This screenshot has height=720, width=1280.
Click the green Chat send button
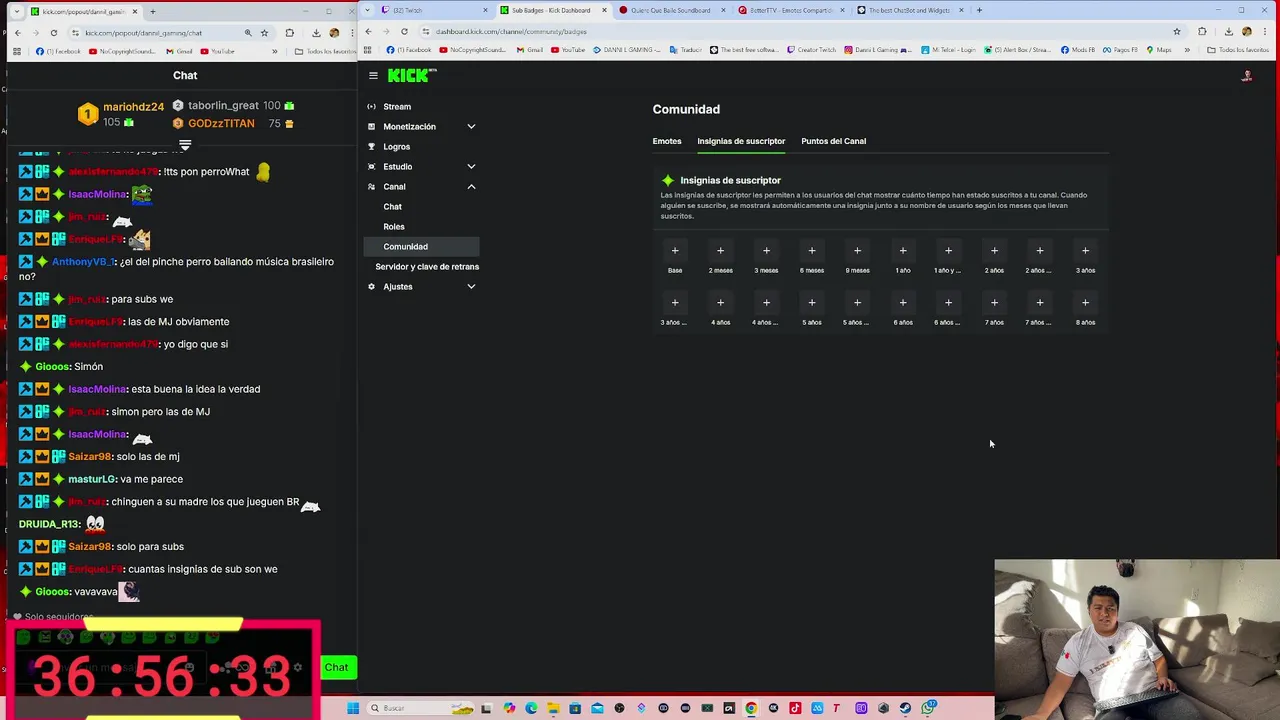(337, 667)
